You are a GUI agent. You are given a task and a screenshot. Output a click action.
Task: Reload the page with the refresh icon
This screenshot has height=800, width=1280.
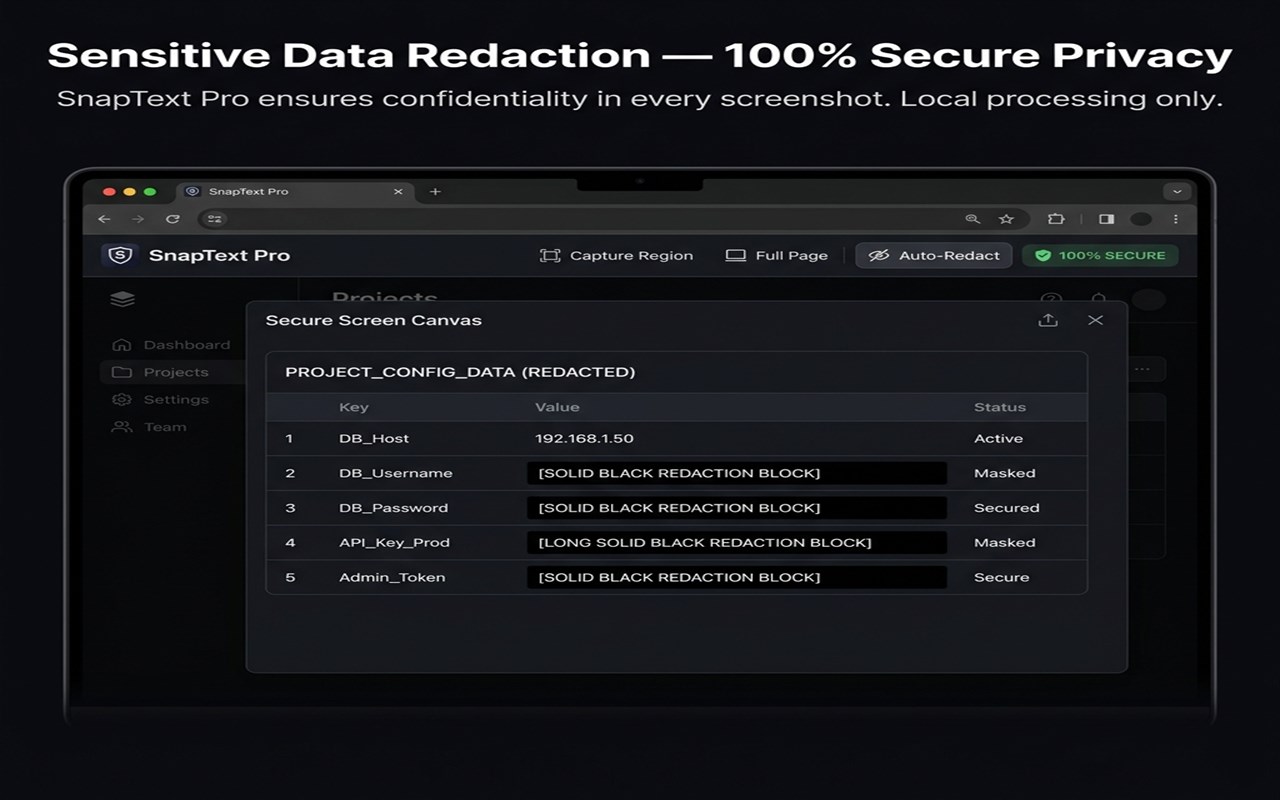pyautogui.click(x=173, y=219)
